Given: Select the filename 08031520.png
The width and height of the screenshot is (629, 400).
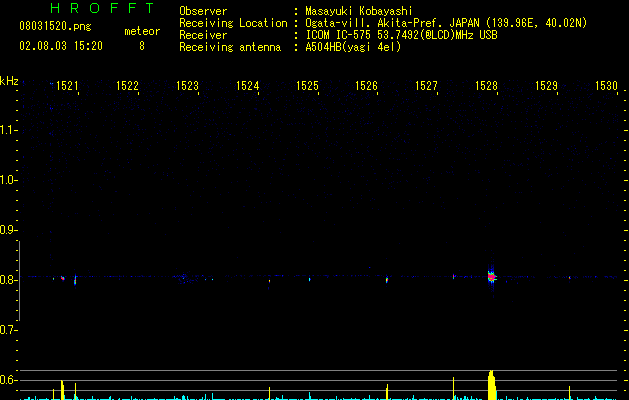Looking at the screenshot, I should coord(55,26).
